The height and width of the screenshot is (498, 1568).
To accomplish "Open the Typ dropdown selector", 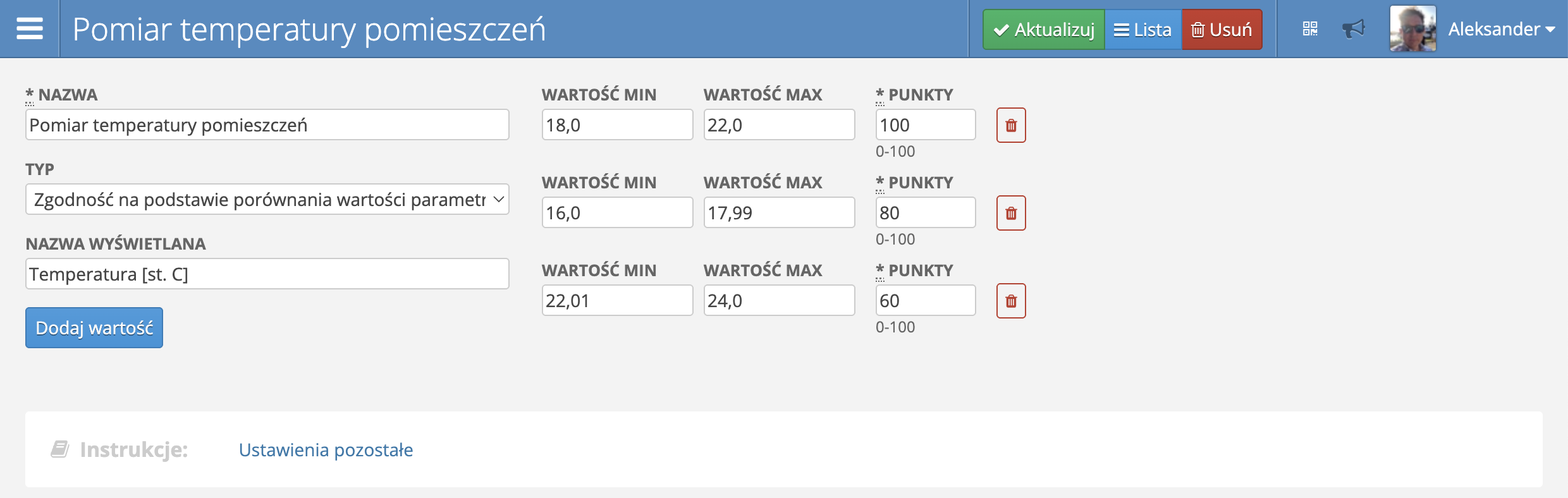I will (x=267, y=200).
